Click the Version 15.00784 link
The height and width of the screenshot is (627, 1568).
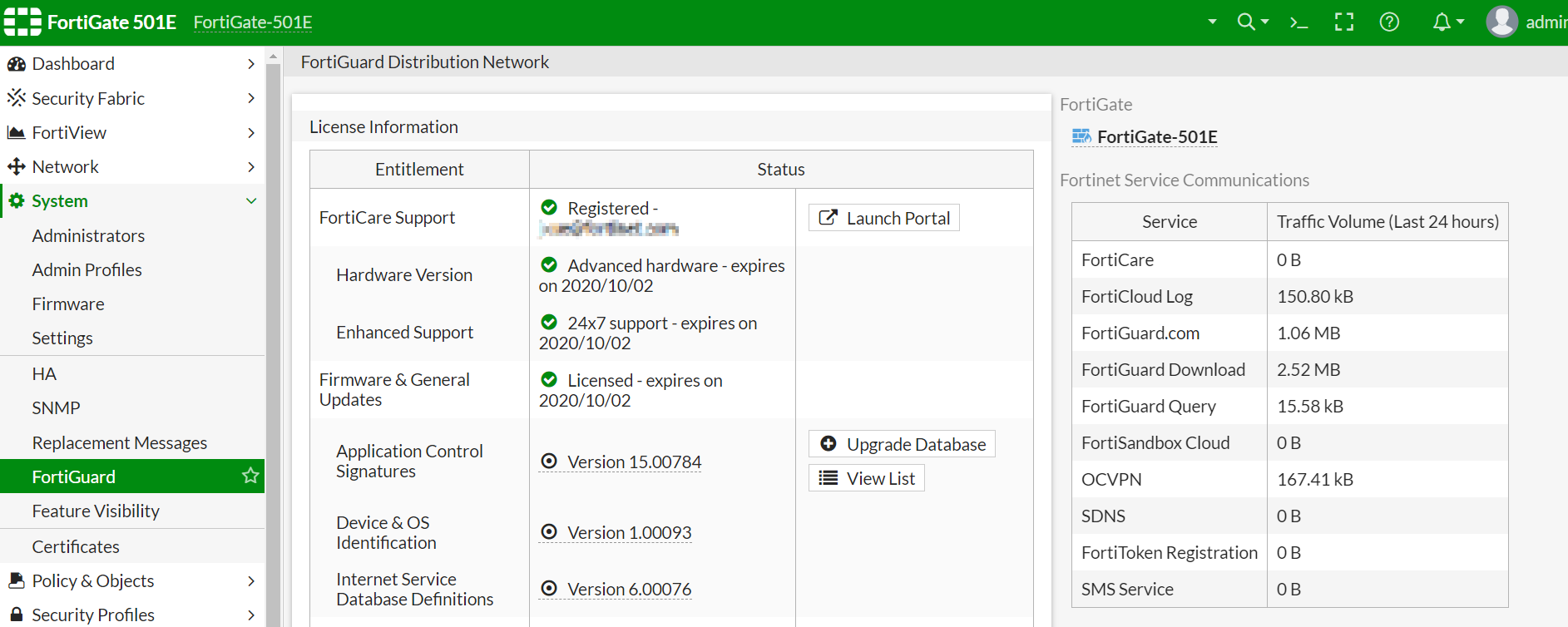634,462
